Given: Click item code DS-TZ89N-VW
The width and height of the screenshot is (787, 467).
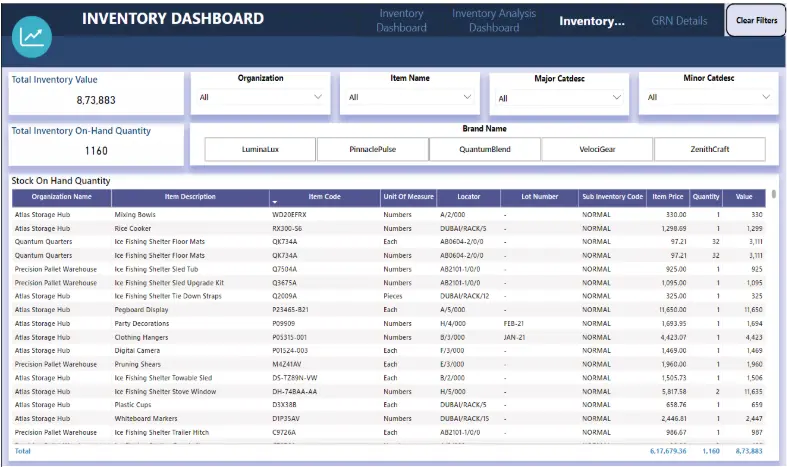Looking at the screenshot, I should click(295, 378).
